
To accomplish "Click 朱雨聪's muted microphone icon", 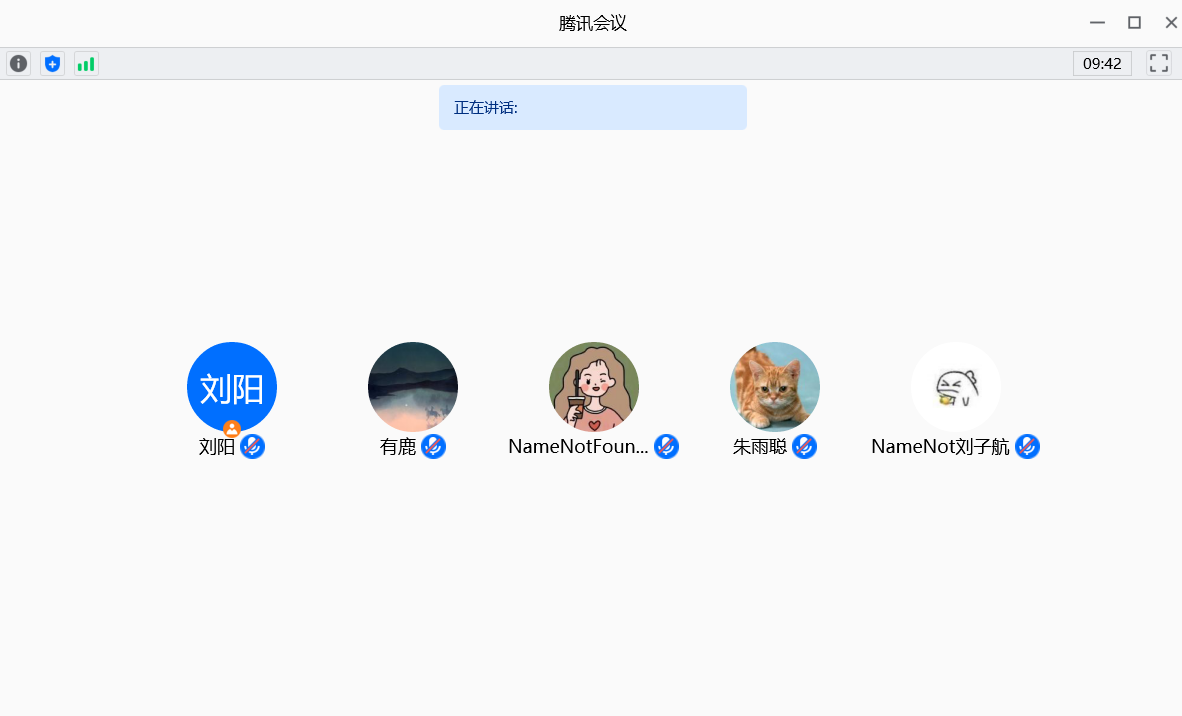I will [804, 447].
